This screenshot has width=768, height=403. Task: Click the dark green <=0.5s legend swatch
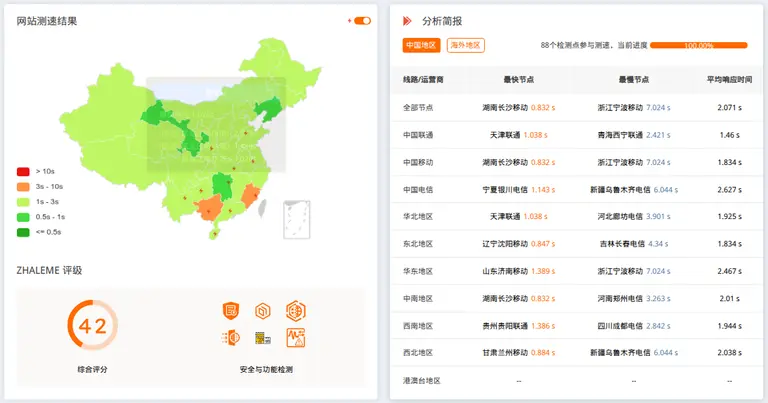tap(23, 232)
